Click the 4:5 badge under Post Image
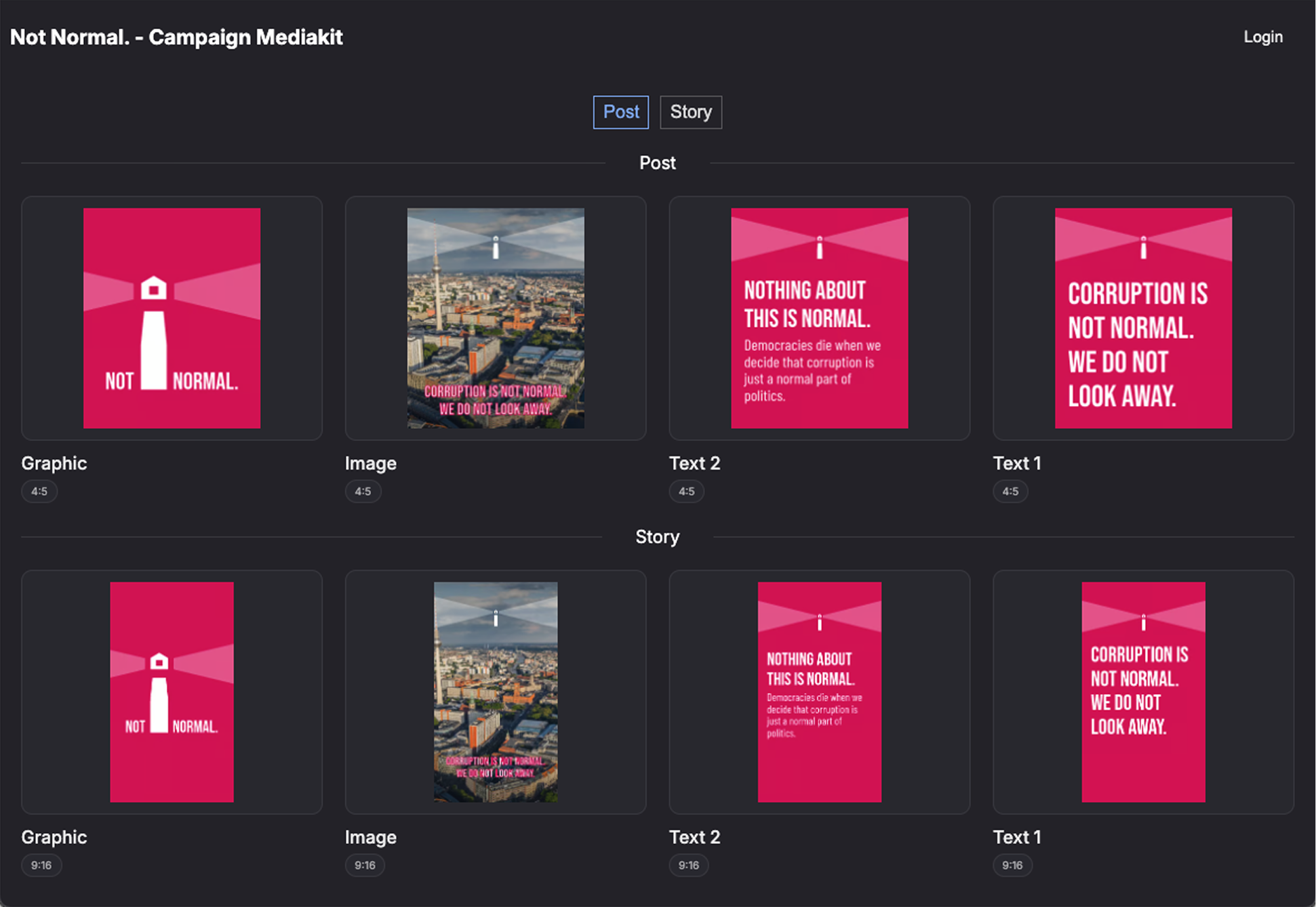 point(363,491)
